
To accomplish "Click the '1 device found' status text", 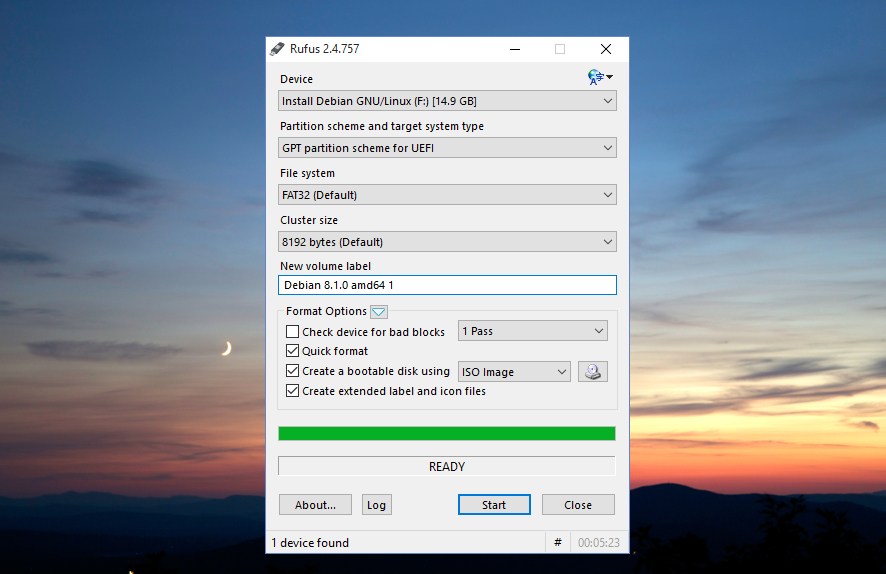I will [x=310, y=542].
